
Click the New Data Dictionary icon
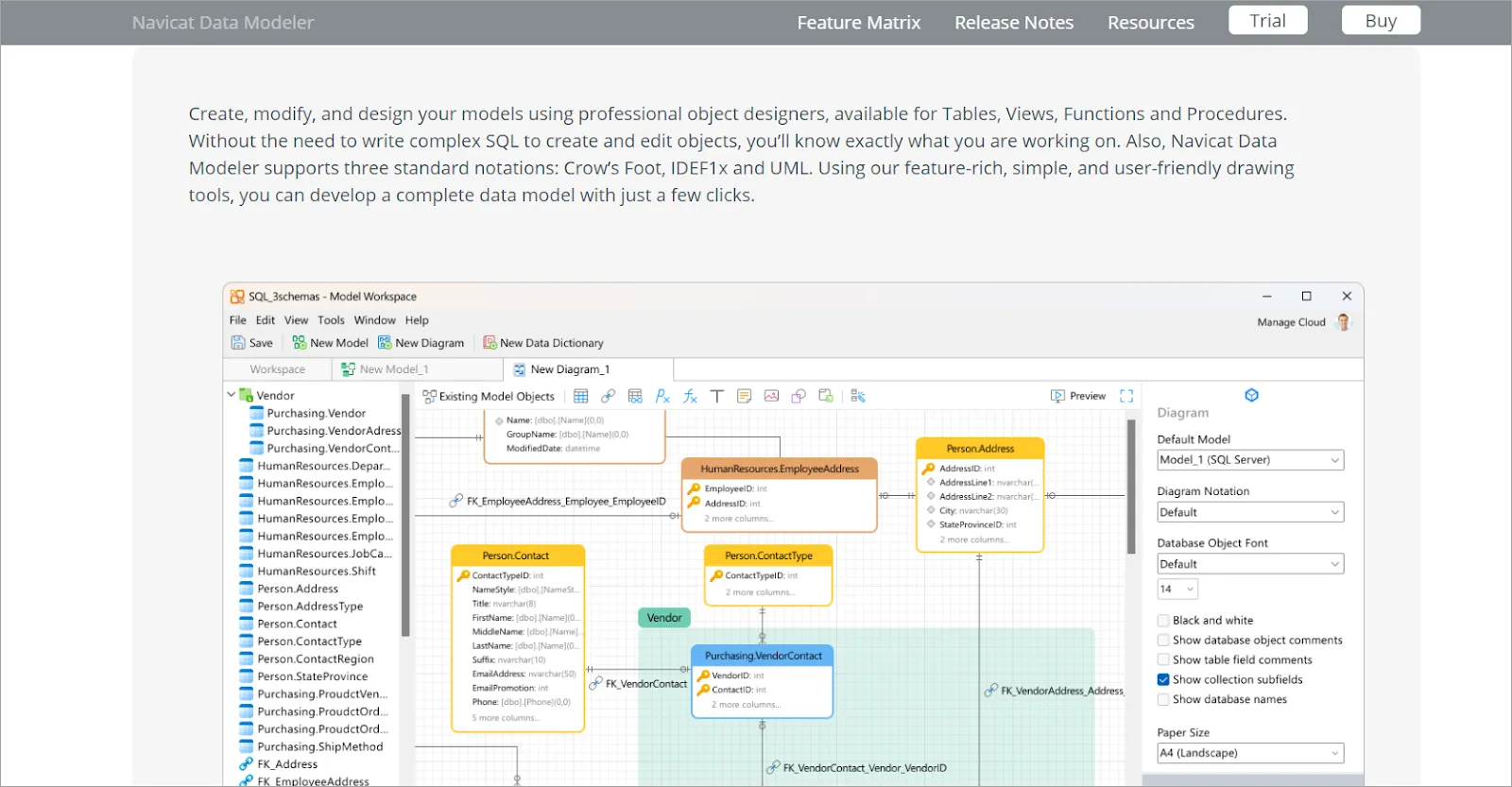tap(490, 343)
